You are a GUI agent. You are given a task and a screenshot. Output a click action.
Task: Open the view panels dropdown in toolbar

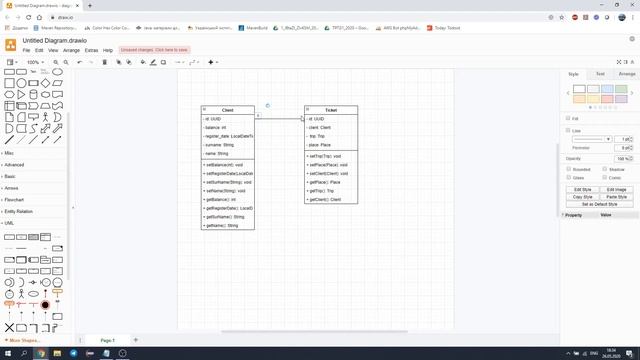coord(12,62)
